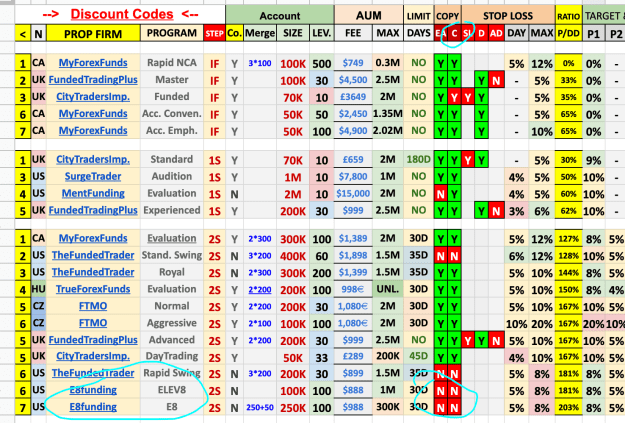Open the SurgeTrader link
Screen dimensions: 625x423
pos(93,177)
